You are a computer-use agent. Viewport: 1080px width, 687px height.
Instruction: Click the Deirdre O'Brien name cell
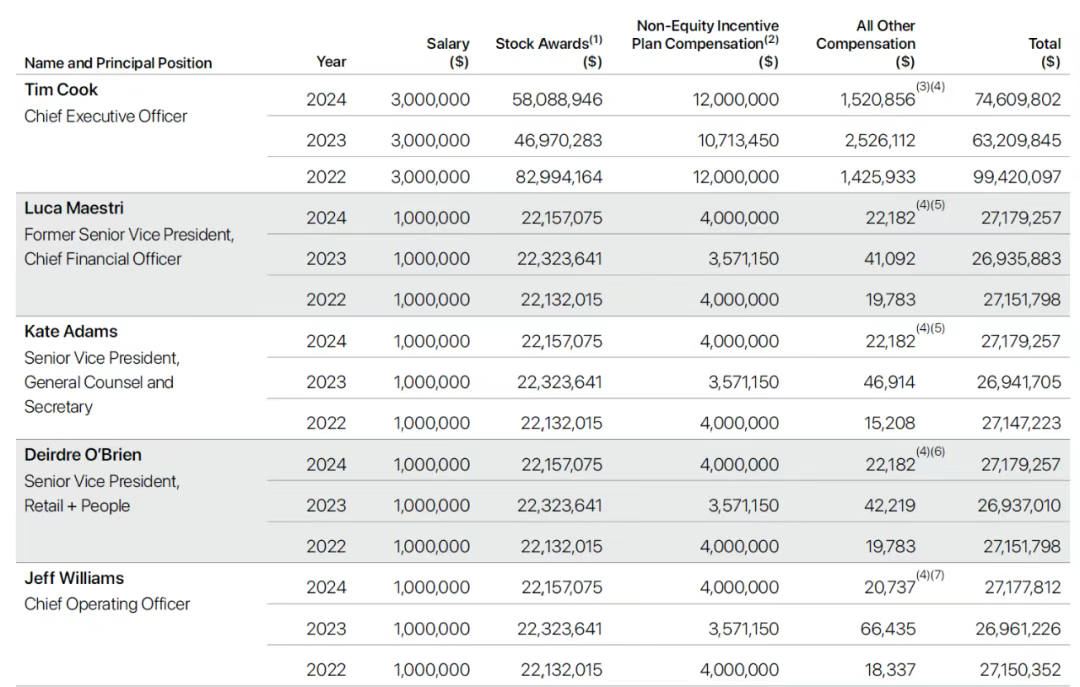point(83,455)
